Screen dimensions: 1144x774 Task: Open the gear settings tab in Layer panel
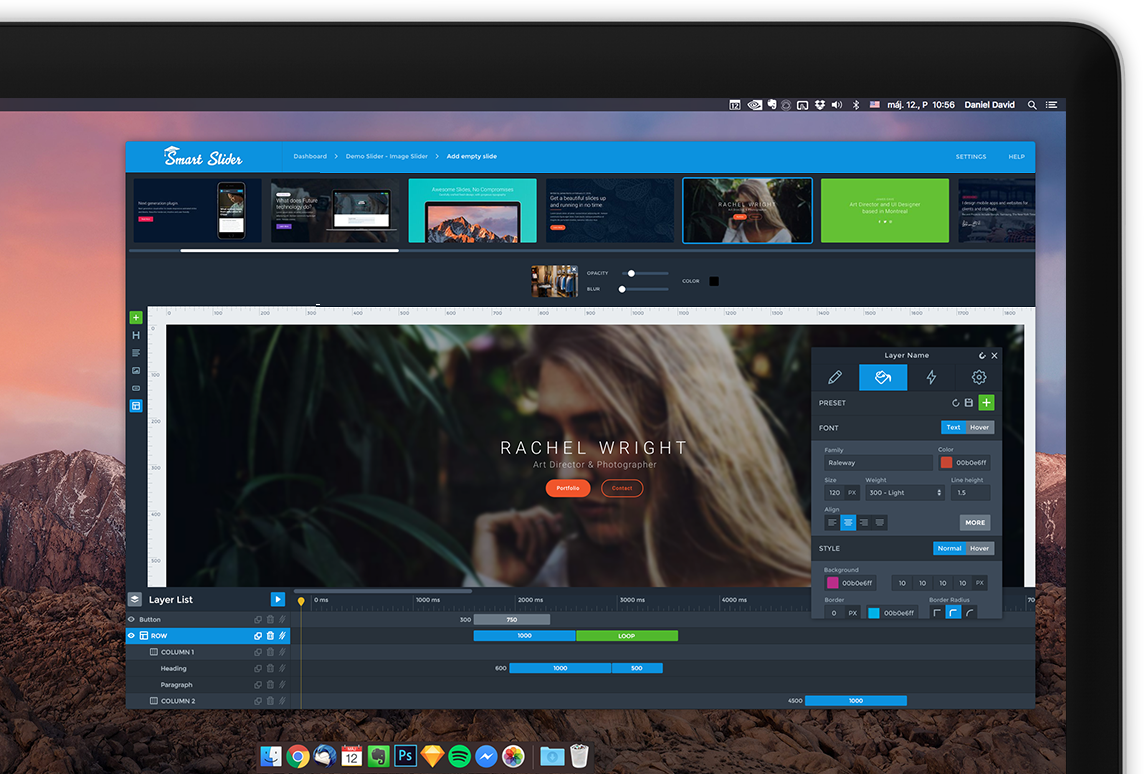coord(978,377)
